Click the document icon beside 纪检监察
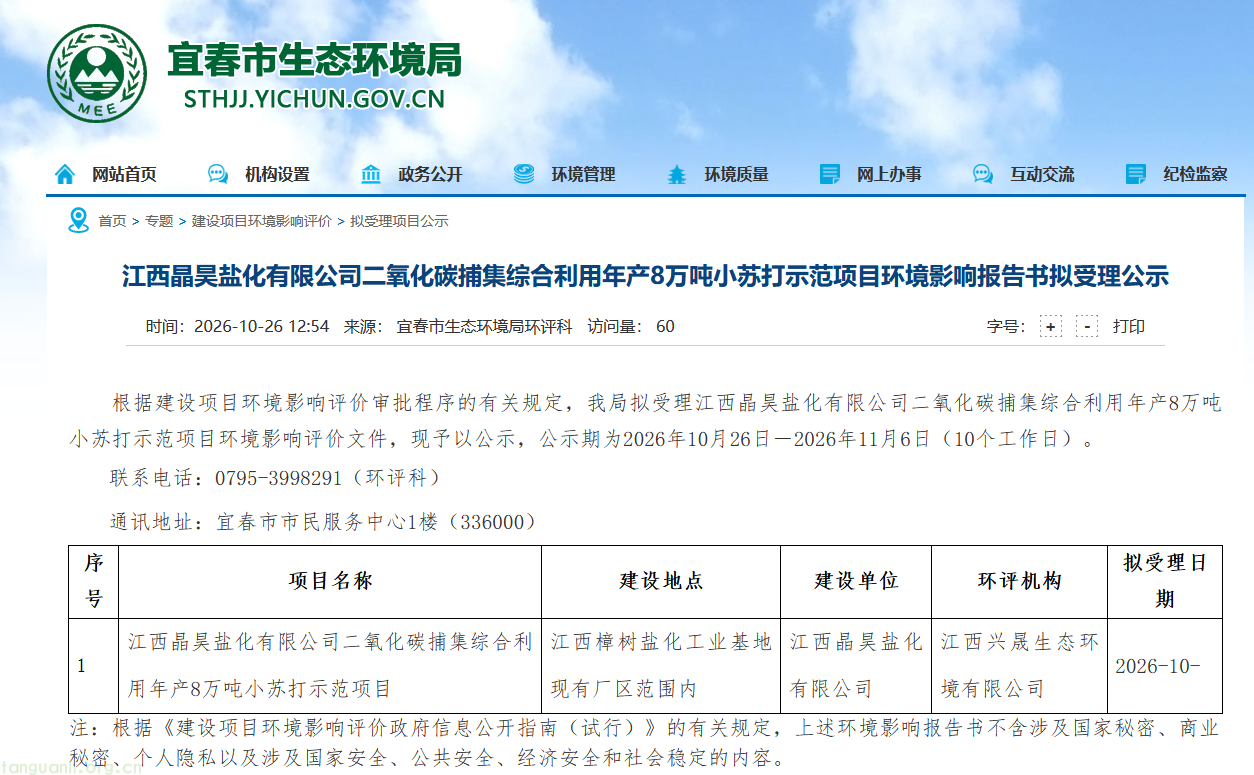This screenshot has width=1254, height=775. click(x=1136, y=174)
